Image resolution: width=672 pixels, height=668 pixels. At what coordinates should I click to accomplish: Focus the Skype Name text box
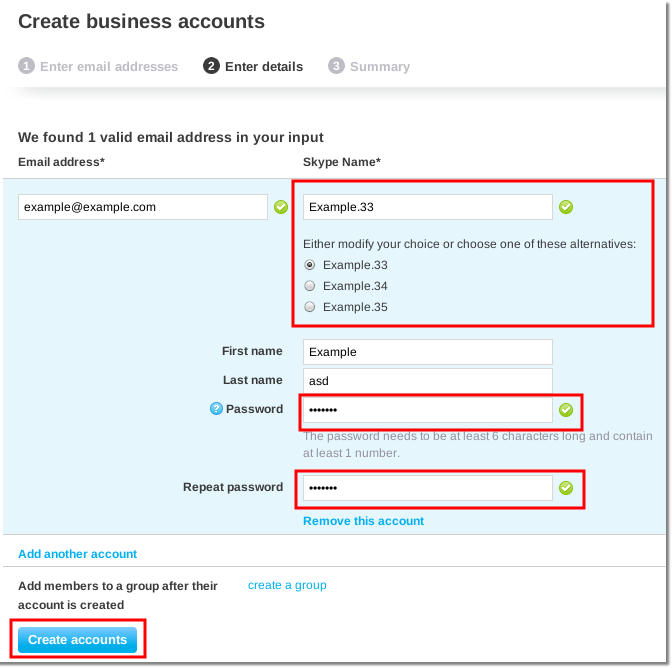point(427,207)
